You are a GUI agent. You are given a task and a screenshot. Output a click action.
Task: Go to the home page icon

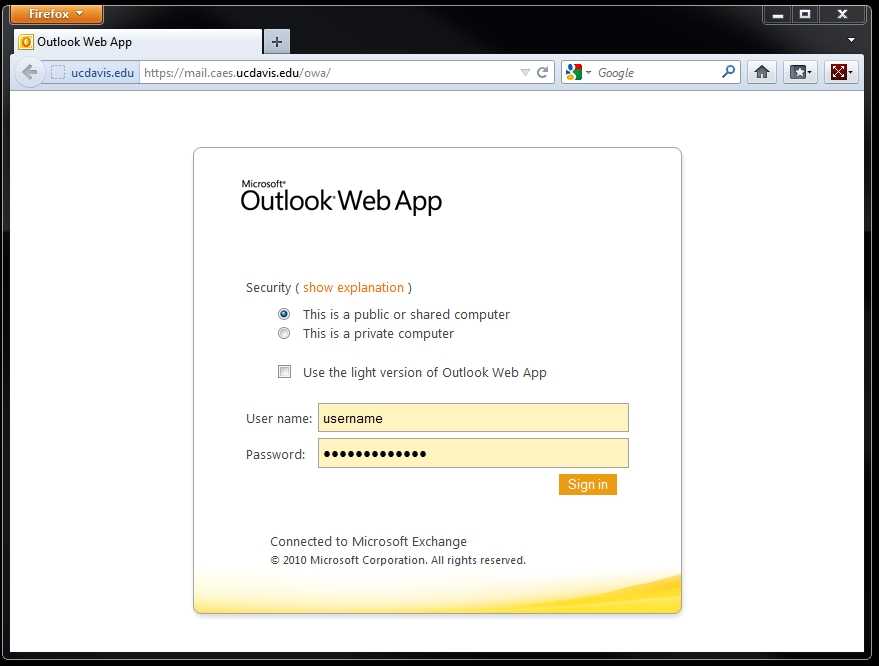[x=761, y=72]
